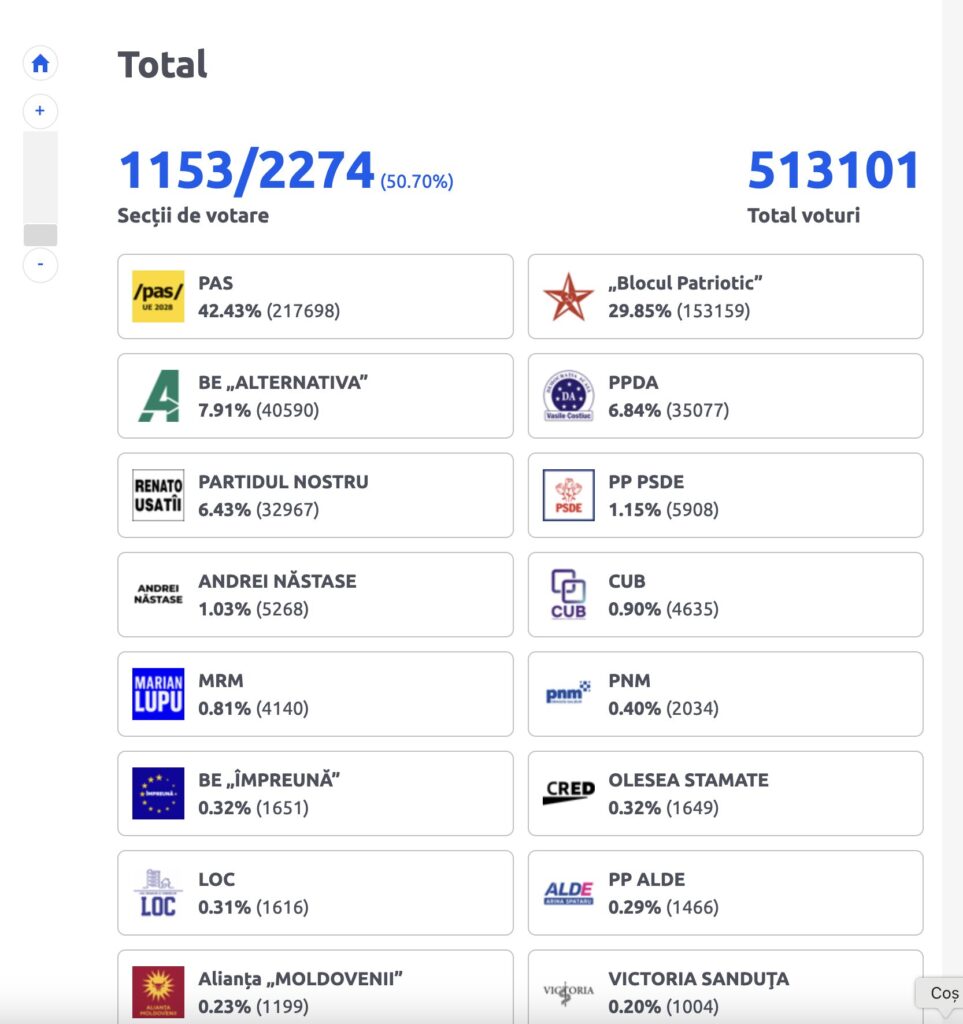963x1024 pixels.
Task: Click the Secții de votare label
Action: (193, 216)
